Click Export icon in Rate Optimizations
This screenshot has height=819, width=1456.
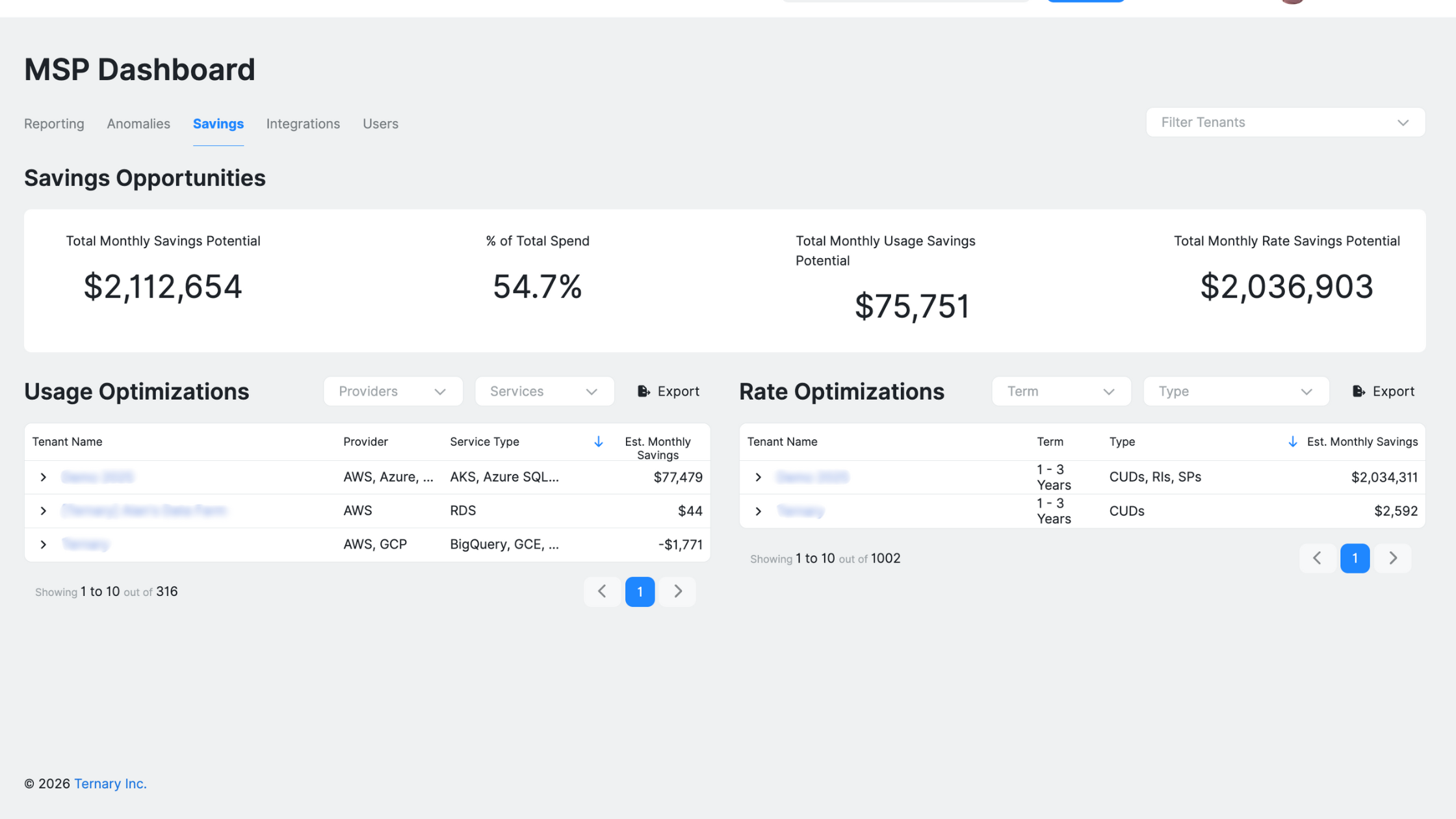[1358, 391]
